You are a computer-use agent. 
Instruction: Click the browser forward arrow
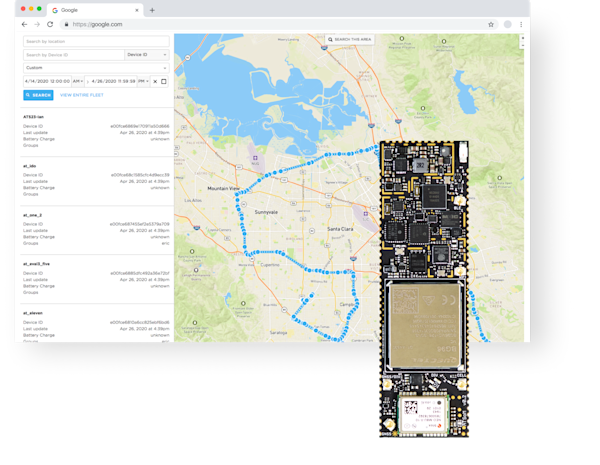37,24
